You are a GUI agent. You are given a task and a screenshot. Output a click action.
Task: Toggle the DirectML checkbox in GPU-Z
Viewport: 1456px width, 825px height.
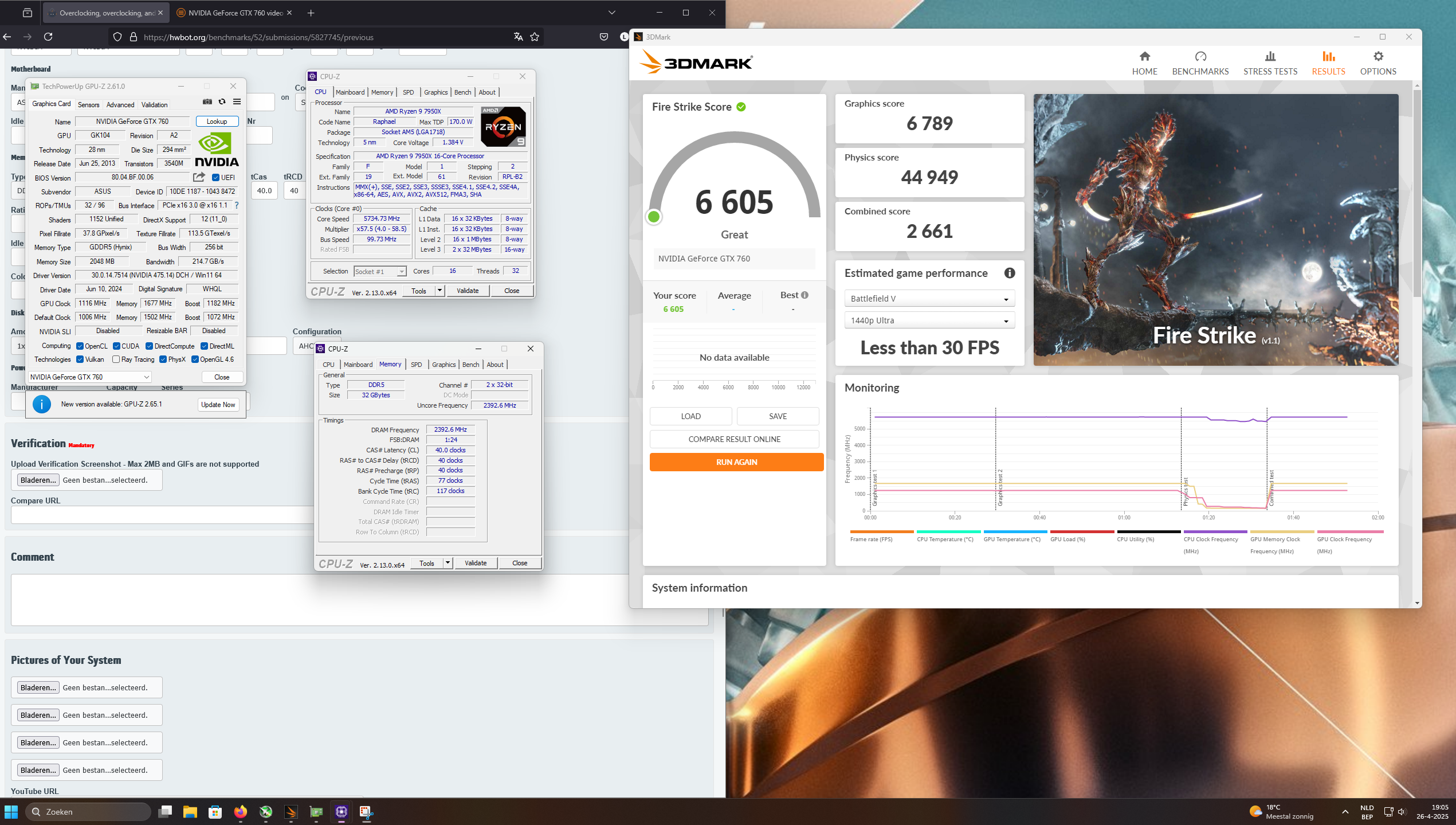pos(205,346)
